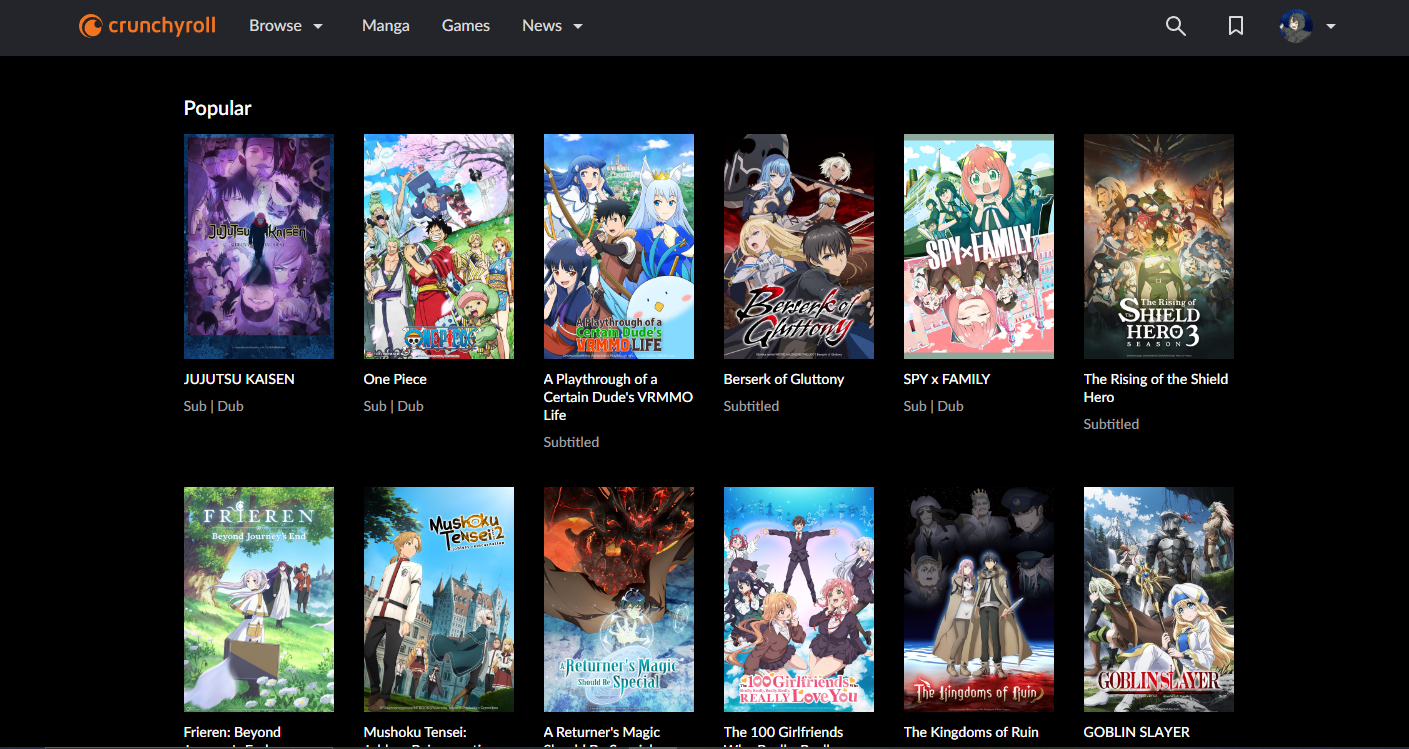Click Sub | Dub under JUJUTSU KAISEN
The height and width of the screenshot is (749, 1409).
(214, 406)
